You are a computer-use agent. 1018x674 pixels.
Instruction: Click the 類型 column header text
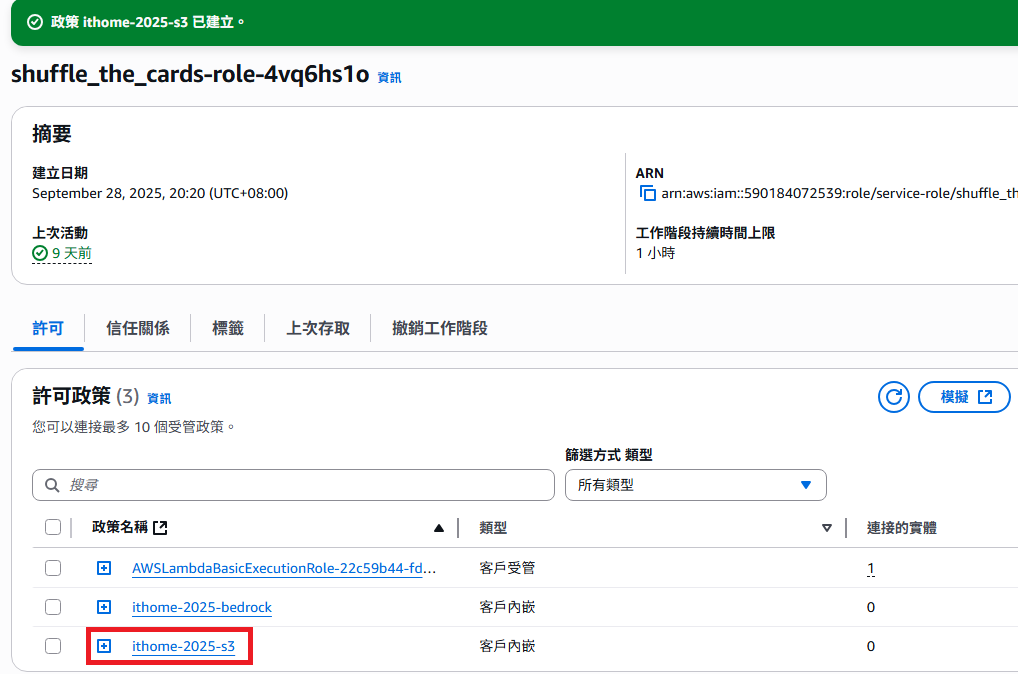[x=493, y=528]
